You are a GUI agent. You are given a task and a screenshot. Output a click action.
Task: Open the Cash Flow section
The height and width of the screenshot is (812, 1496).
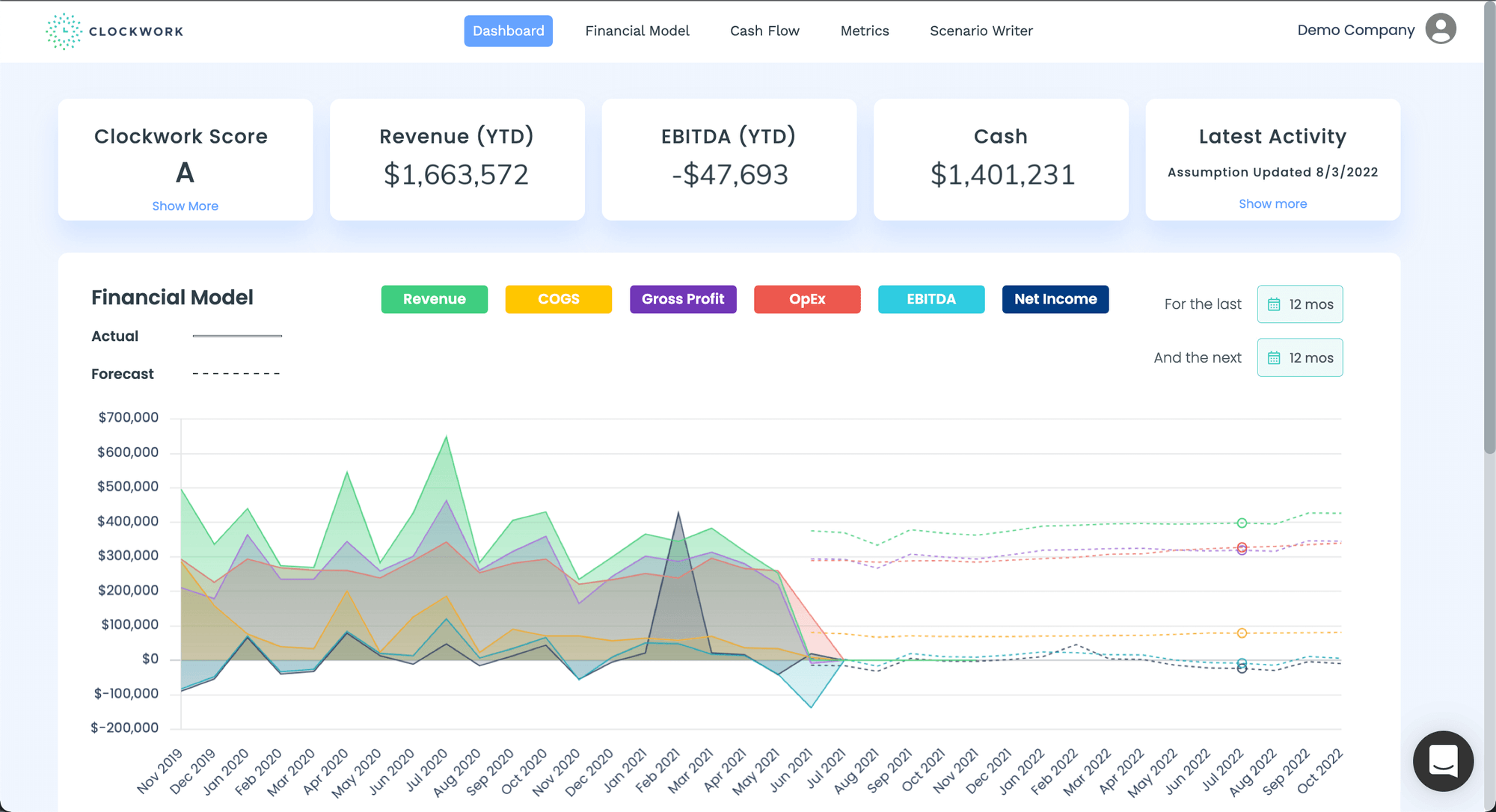764,31
